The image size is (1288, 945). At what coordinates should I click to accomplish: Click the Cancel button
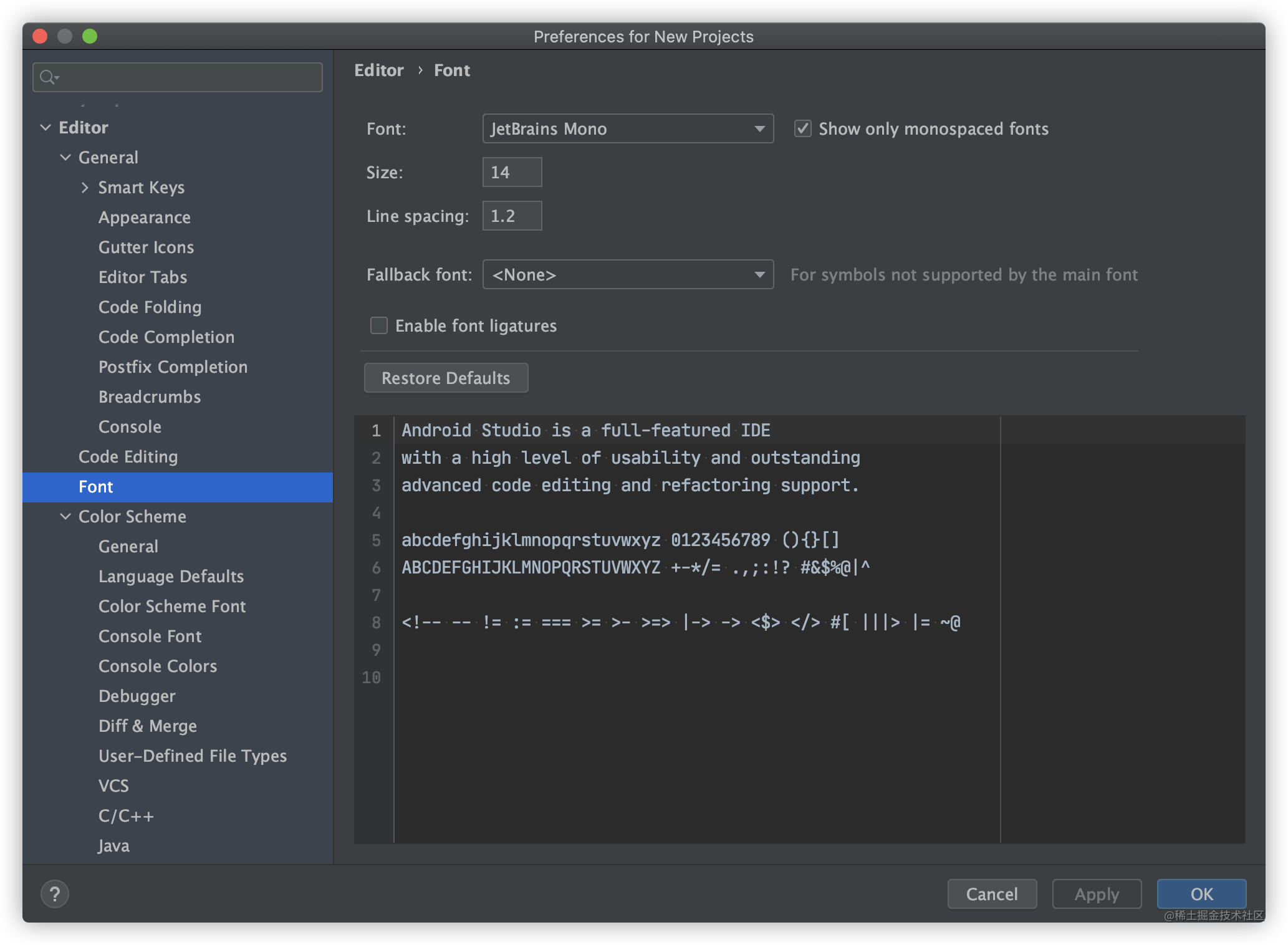click(x=991, y=894)
